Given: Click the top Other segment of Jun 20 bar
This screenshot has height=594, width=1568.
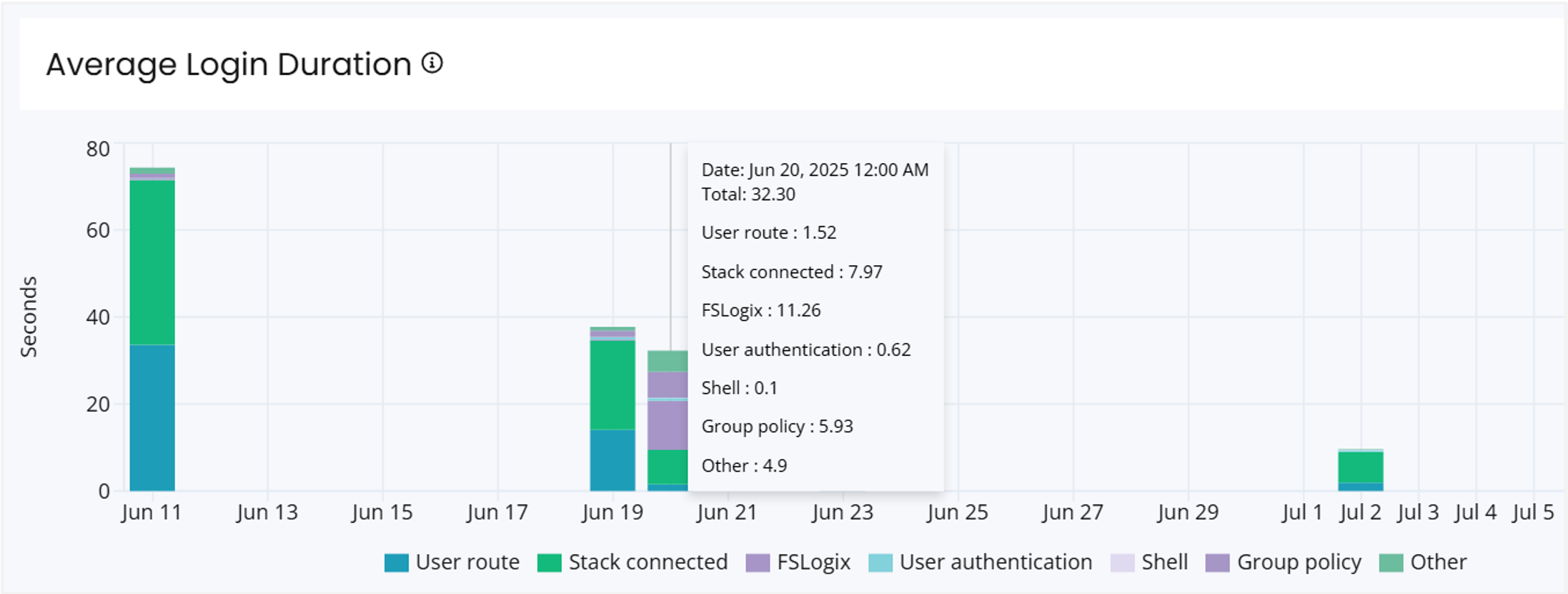Looking at the screenshot, I should click(x=667, y=361).
